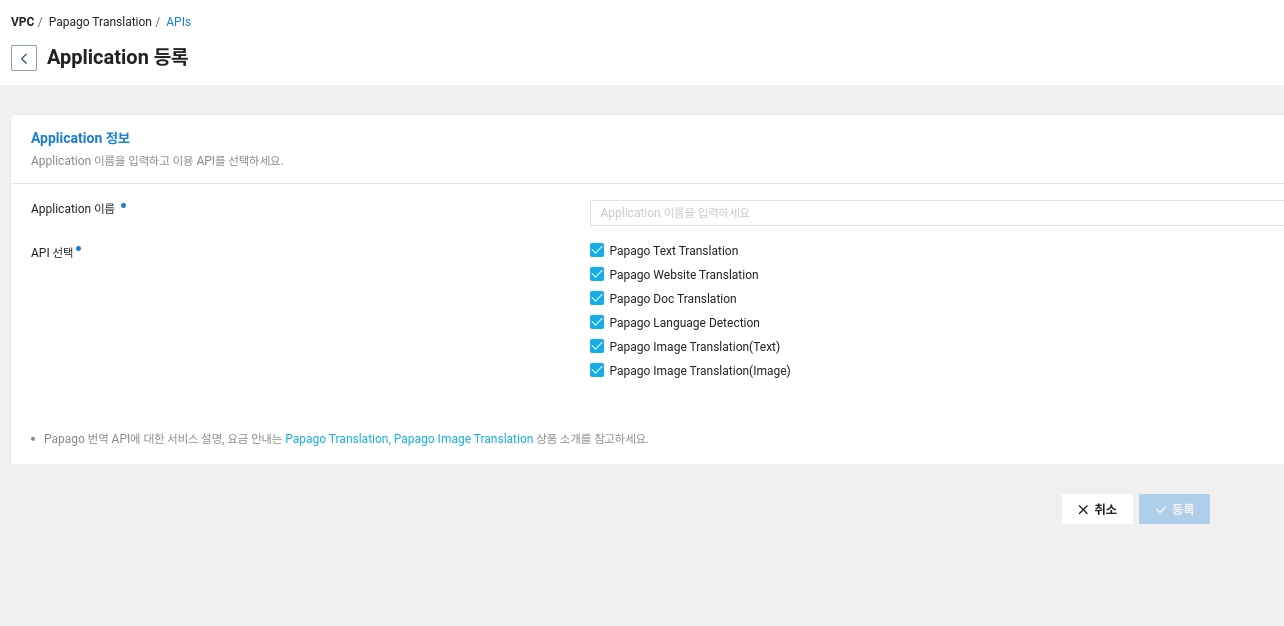Select APIs breadcrumb item
1284x626 pixels.
pyautogui.click(x=178, y=22)
